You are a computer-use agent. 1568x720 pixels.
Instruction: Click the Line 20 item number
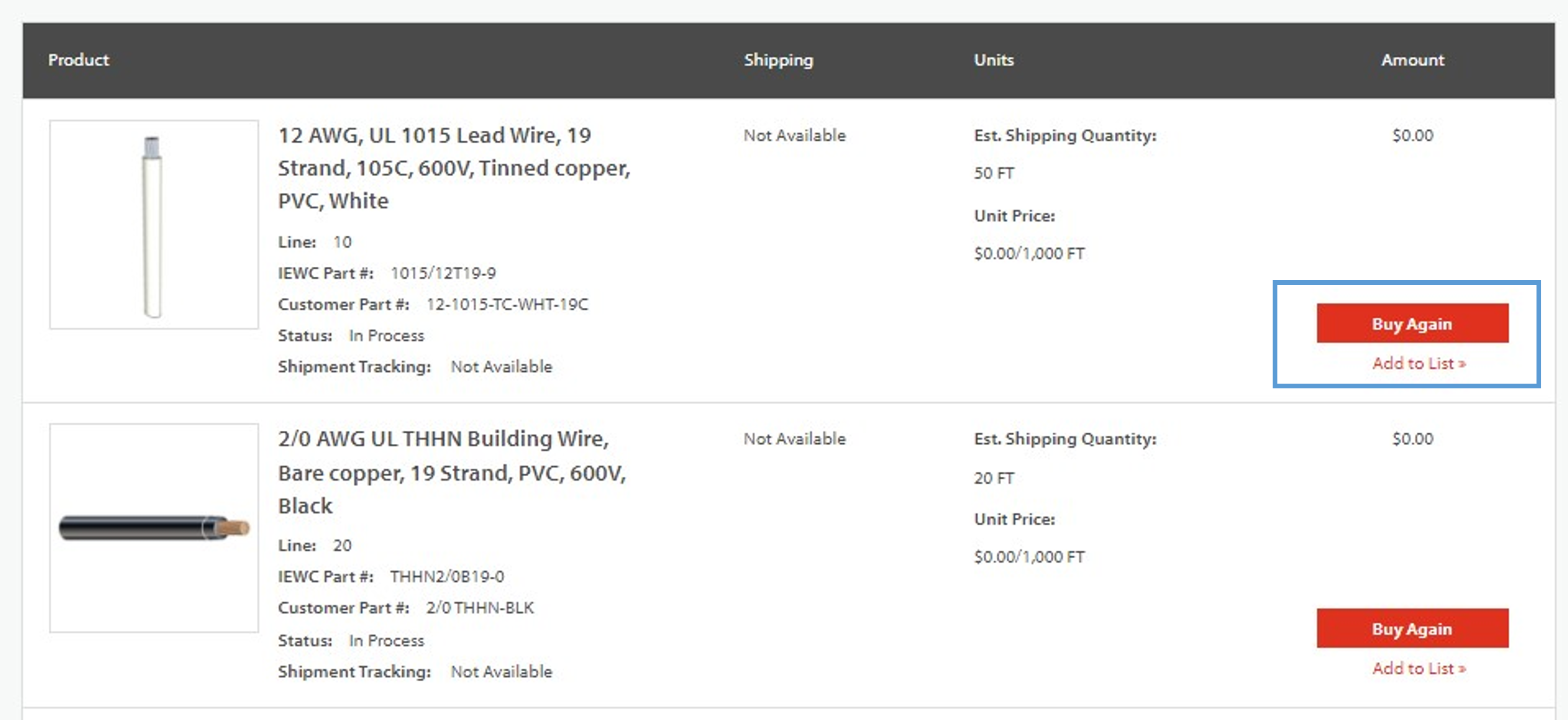[x=342, y=545]
